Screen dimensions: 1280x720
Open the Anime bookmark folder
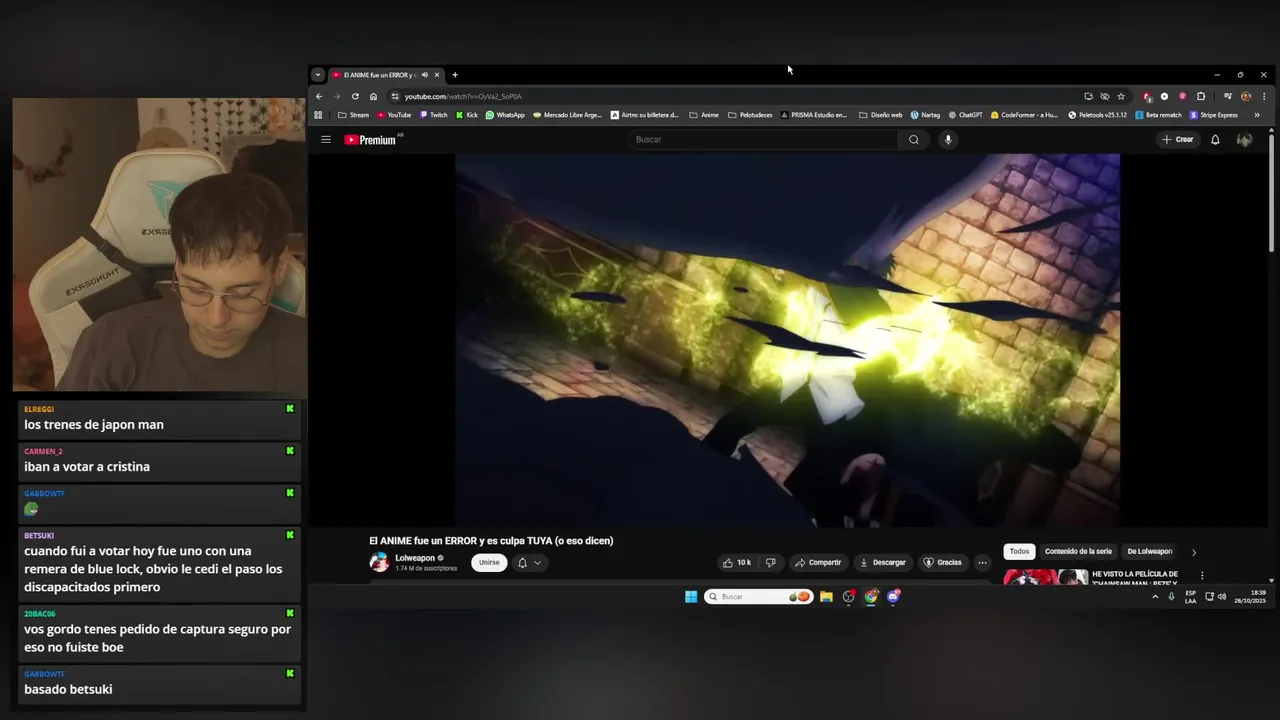(x=704, y=115)
